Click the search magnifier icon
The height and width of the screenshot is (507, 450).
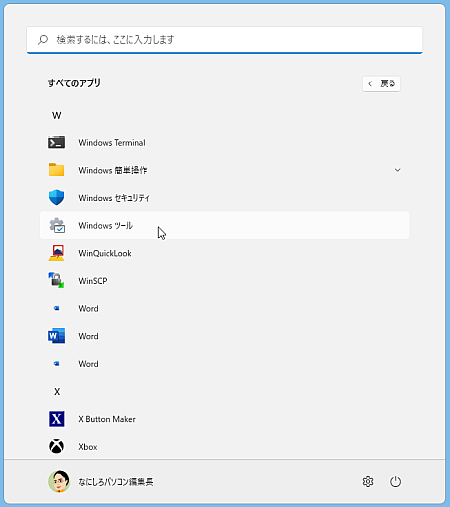[x=43, y=40]
